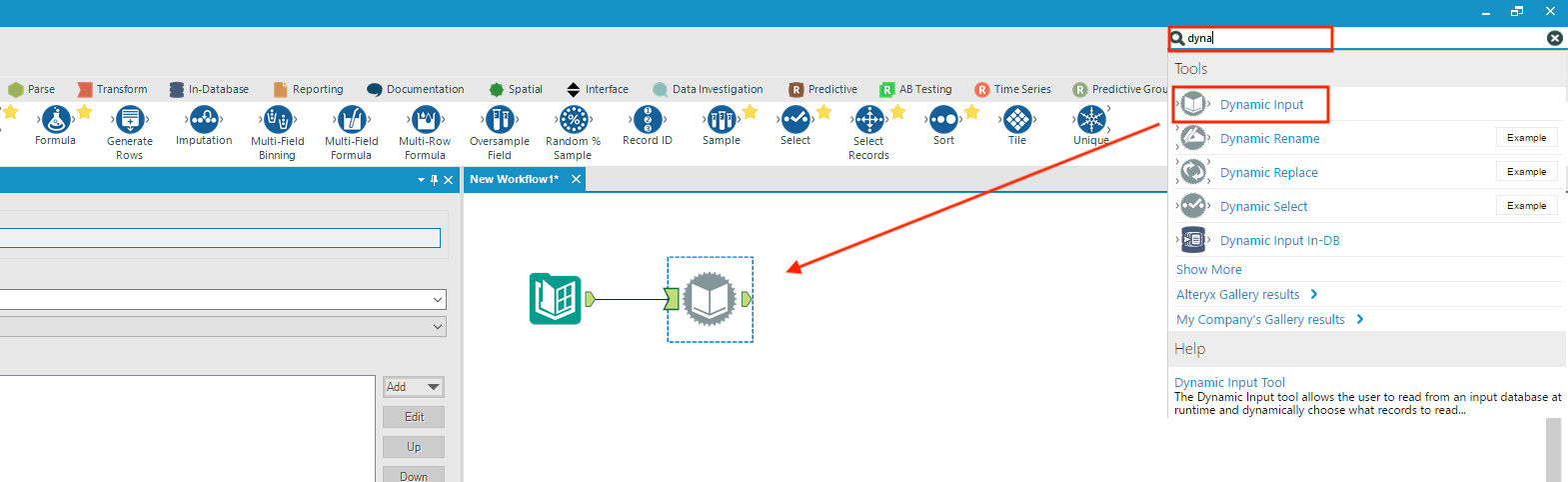Choose the Sample tool icon

coord(722,120)
